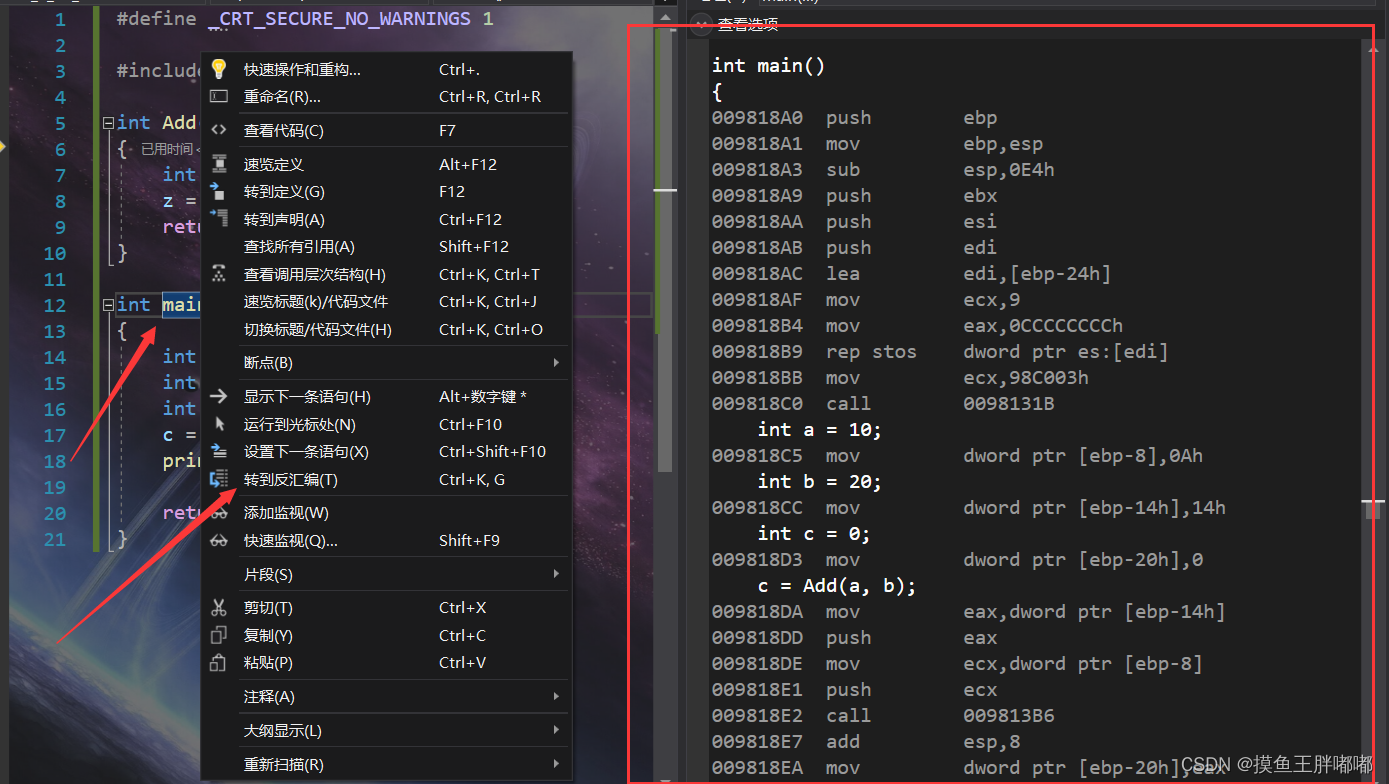
Task: Click the 转到定义(G) go to definition icon
Action: click(x=219, y=192)
